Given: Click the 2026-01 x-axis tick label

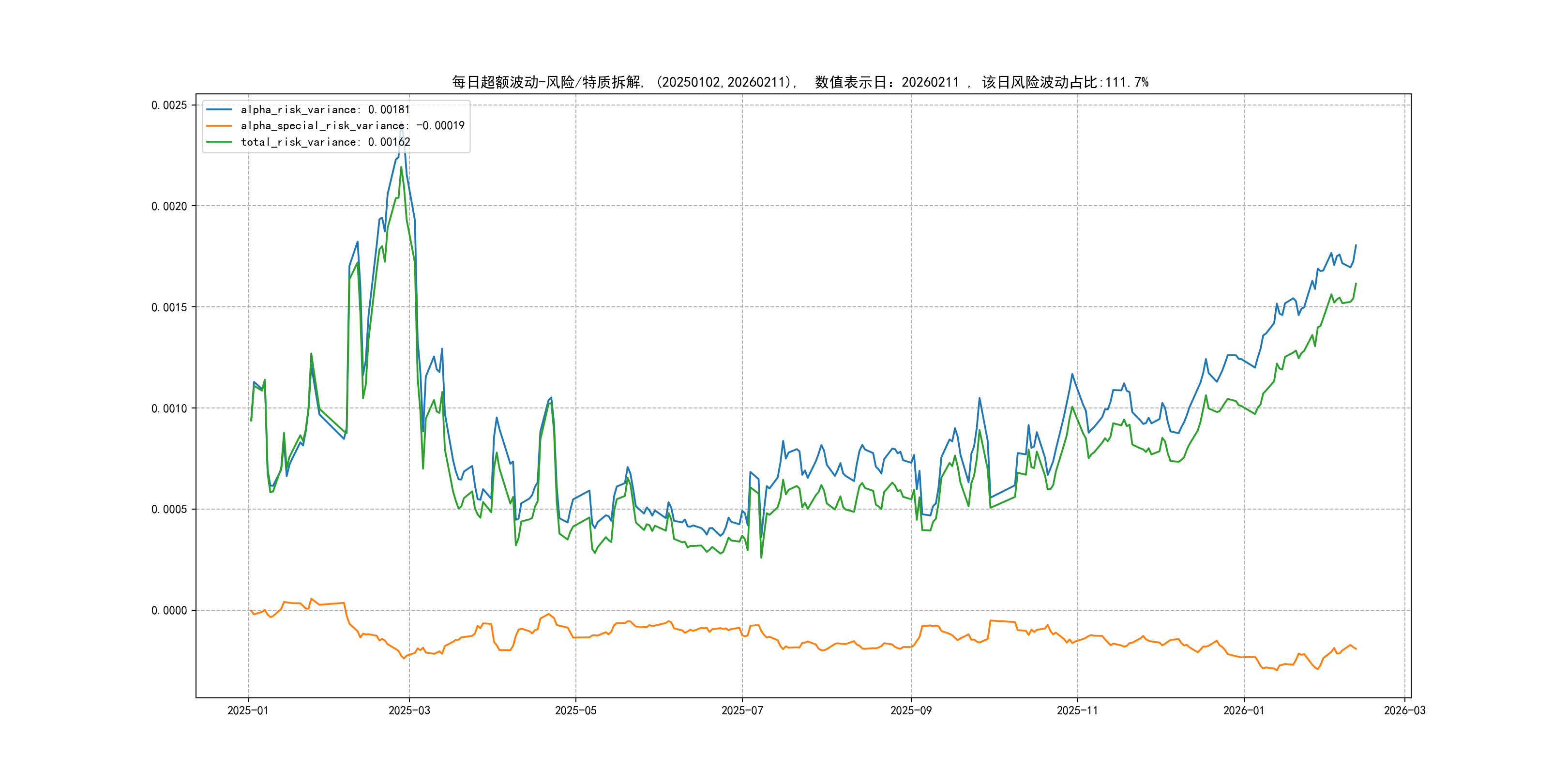Looking at the screenshot, I should tap(1244, 710).
